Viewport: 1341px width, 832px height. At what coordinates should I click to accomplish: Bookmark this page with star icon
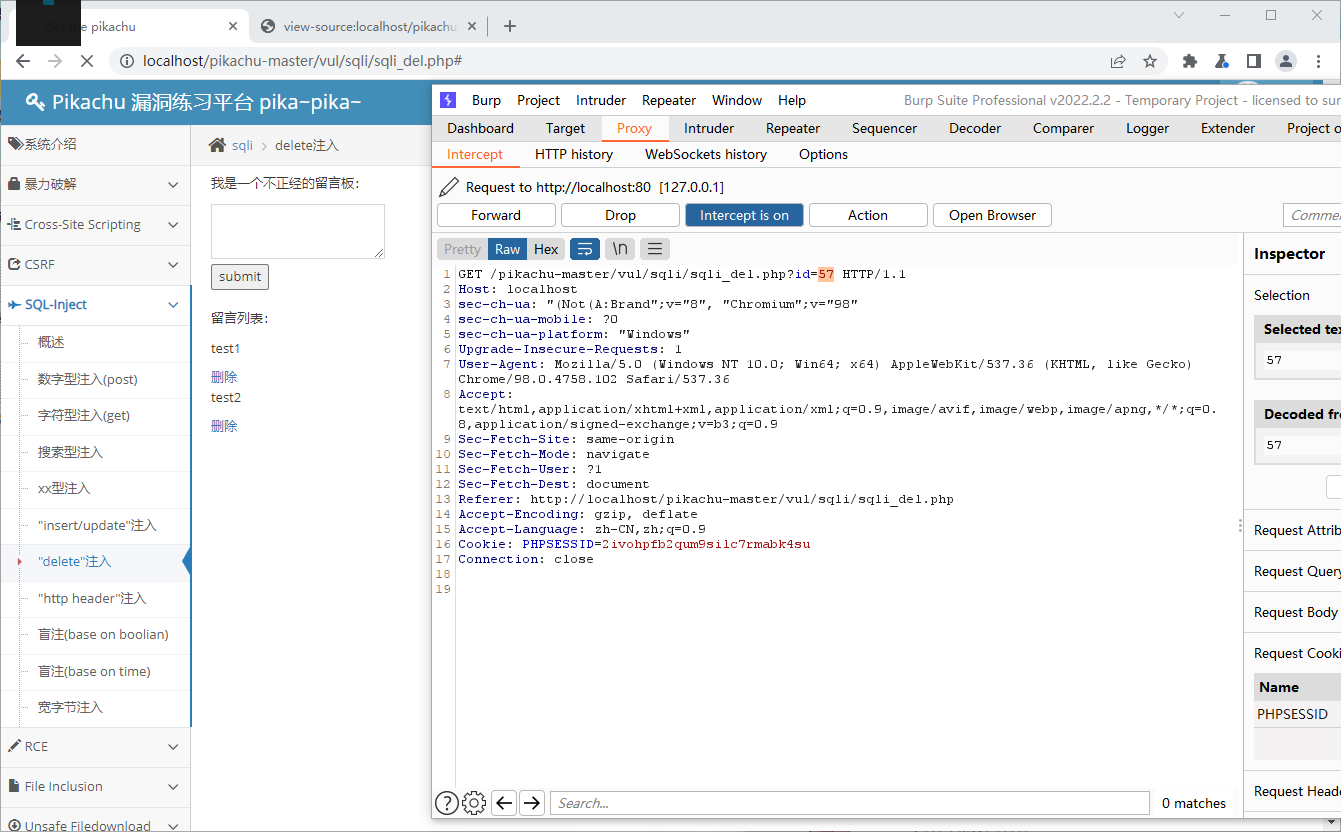coord(1150,61)
